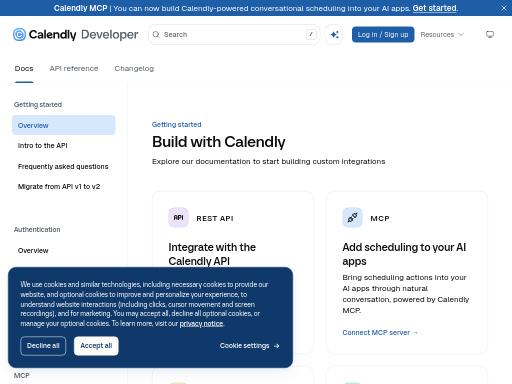The width and height of the screenshot is (512, 384).
Task: Toggle the theme monitor icon
Action: (x=490, y=34)
